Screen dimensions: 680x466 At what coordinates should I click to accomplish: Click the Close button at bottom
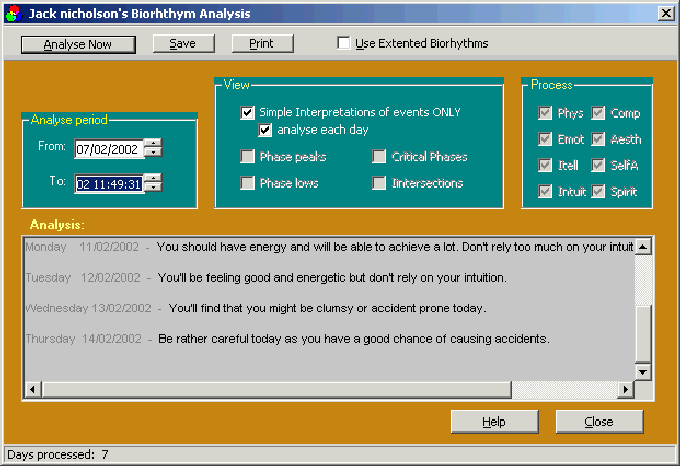[x=599, y=422]
